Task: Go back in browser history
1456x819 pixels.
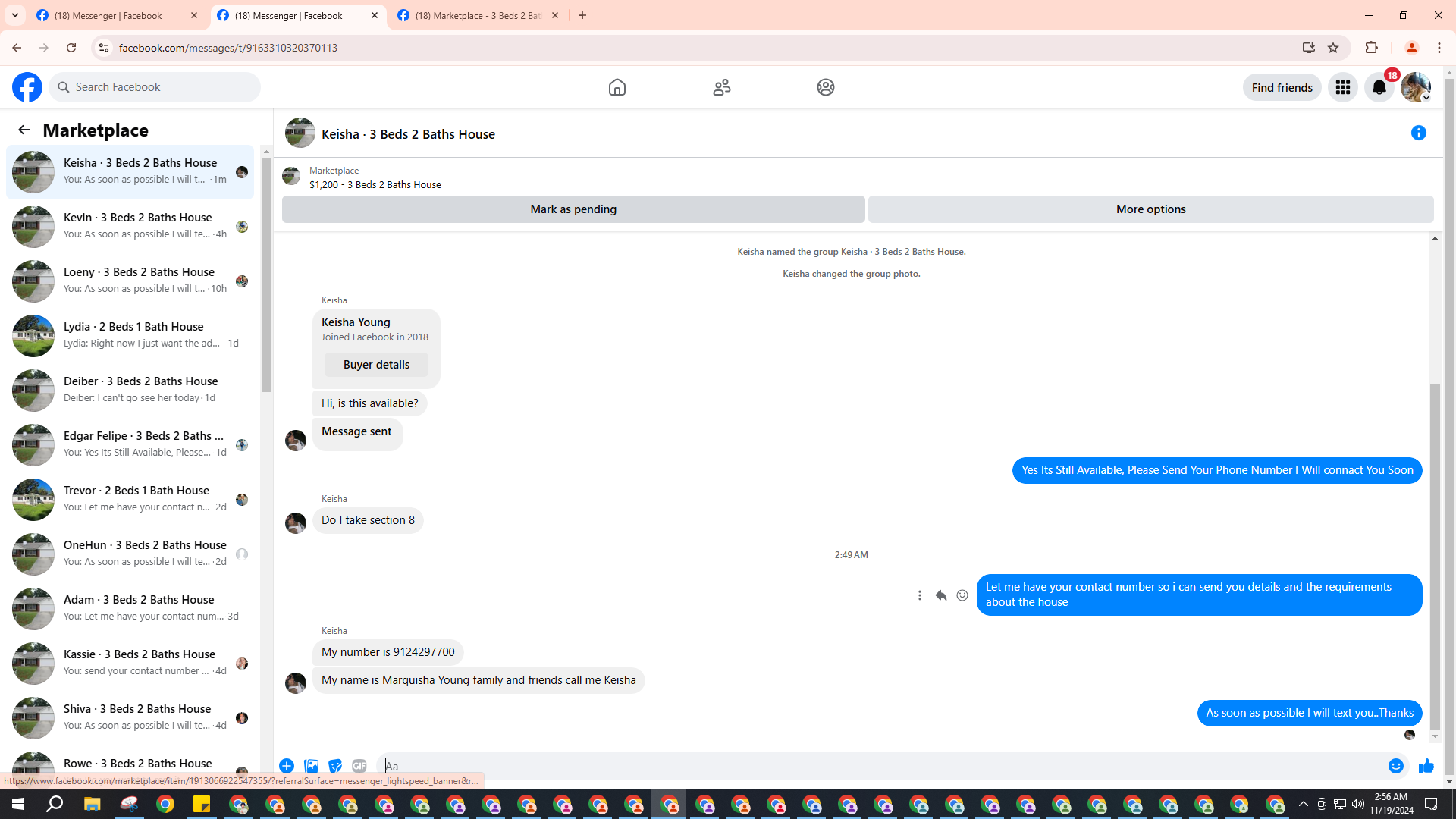Action: pyautogui.click(x=17, y=48)
